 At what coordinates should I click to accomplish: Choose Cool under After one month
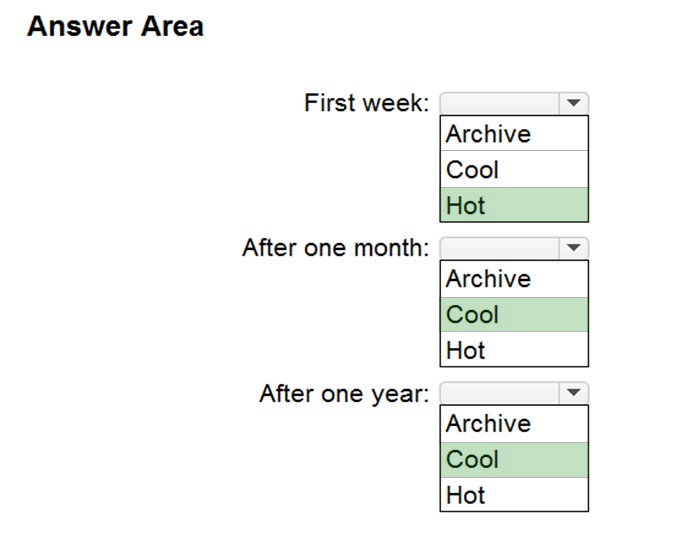pos(514,315)
